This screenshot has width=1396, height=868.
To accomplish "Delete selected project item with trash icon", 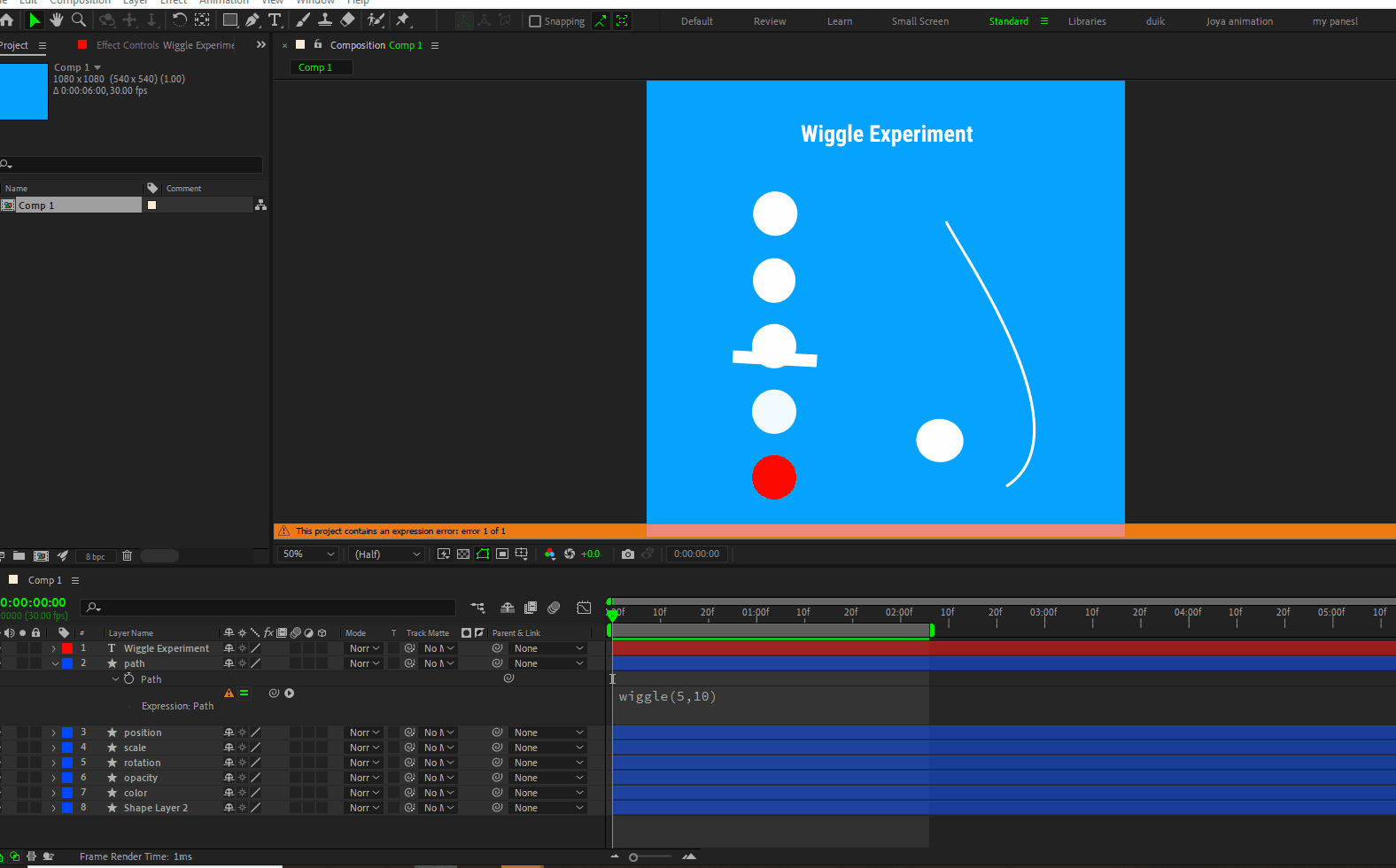I will pyautogui.click(x=127, y=556).
